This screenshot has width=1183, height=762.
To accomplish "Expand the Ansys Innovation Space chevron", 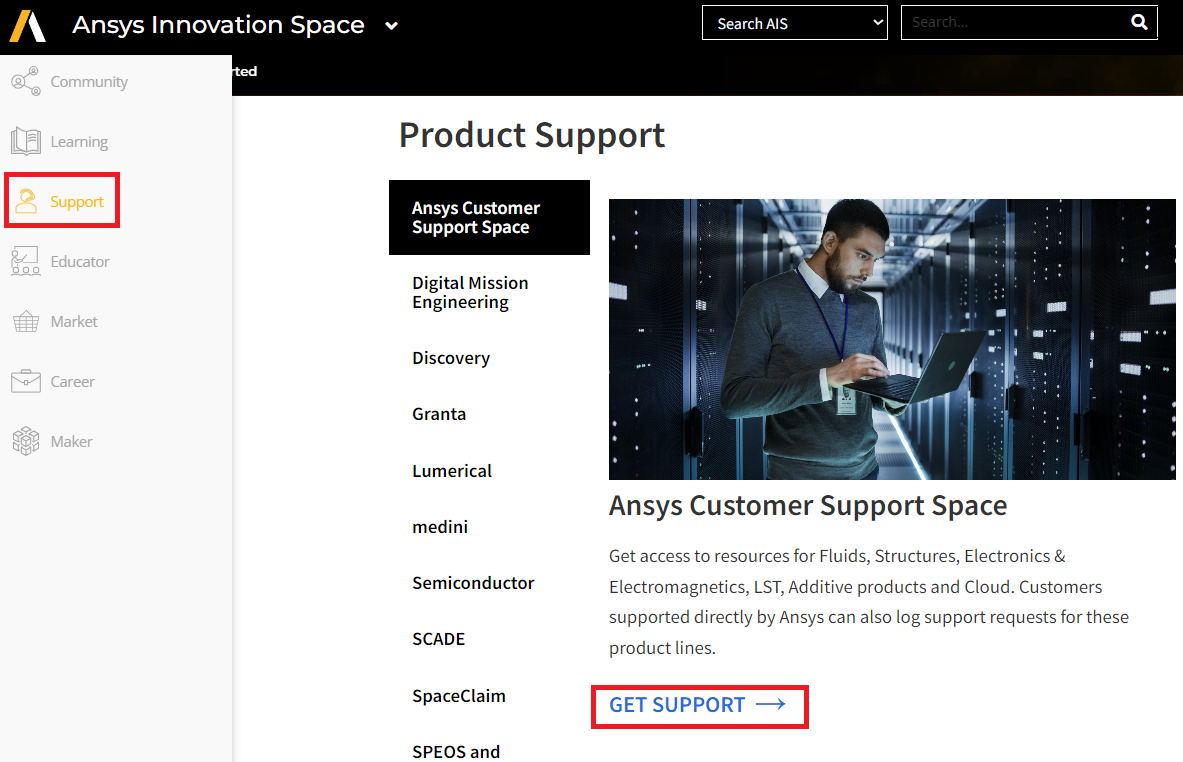I will 392,26.
